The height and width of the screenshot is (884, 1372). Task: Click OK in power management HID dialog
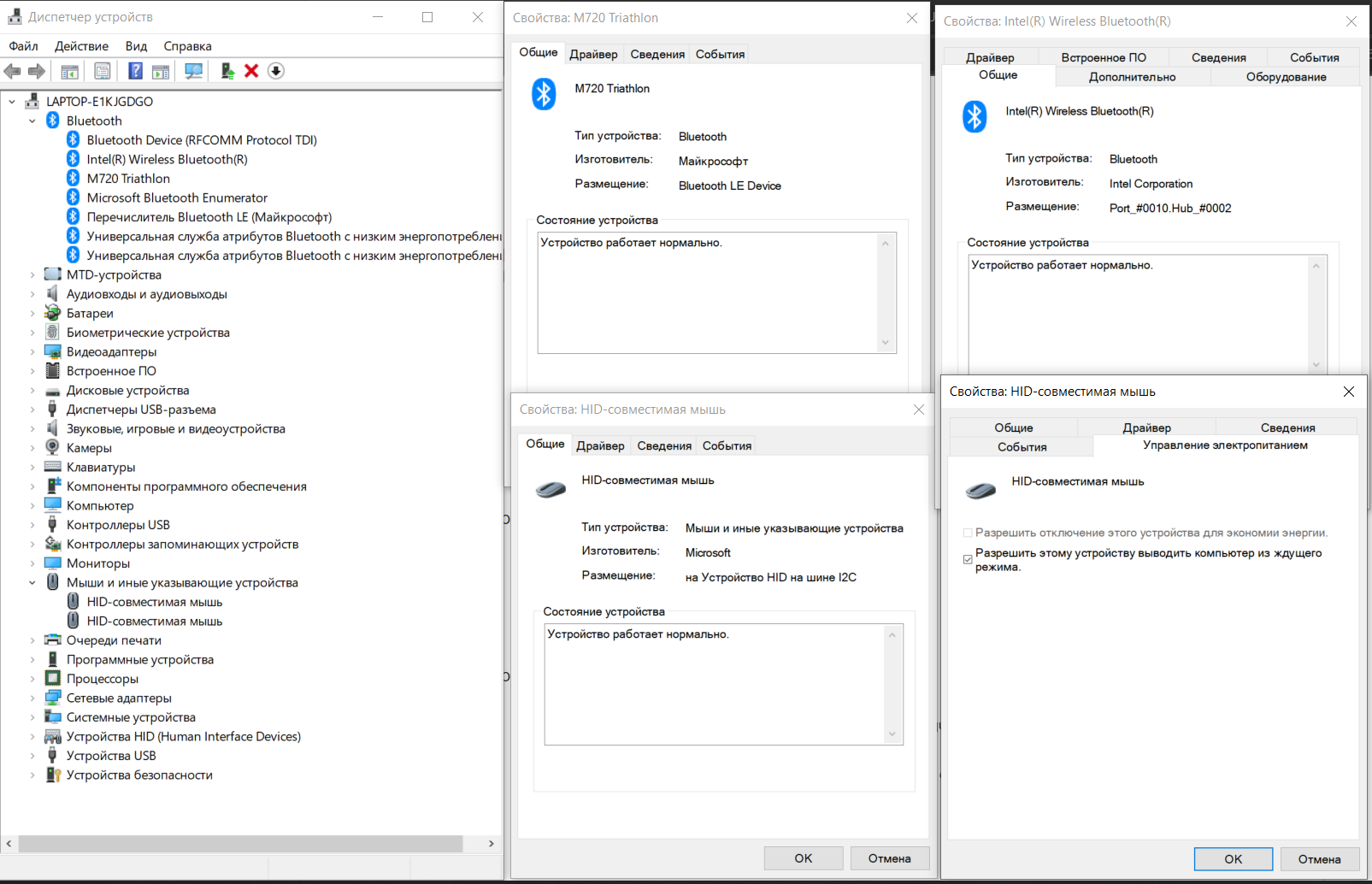pyautogui.click(x=1234, y=859)
